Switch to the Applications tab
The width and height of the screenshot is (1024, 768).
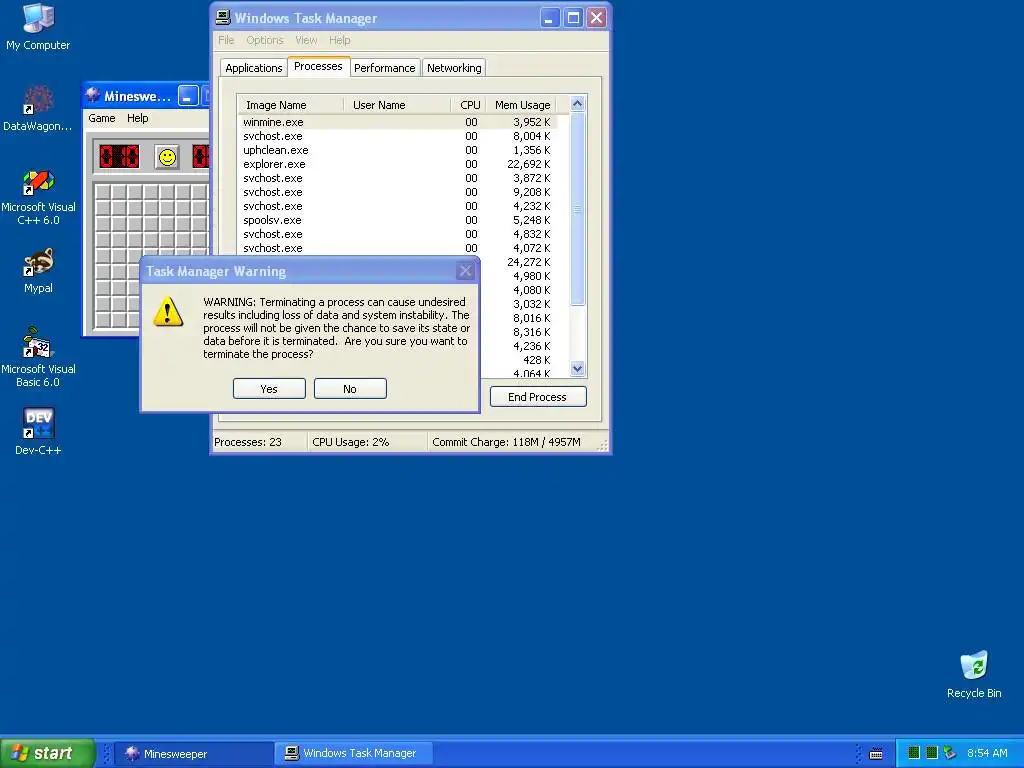pyautogui.click(x=253, y=68)
